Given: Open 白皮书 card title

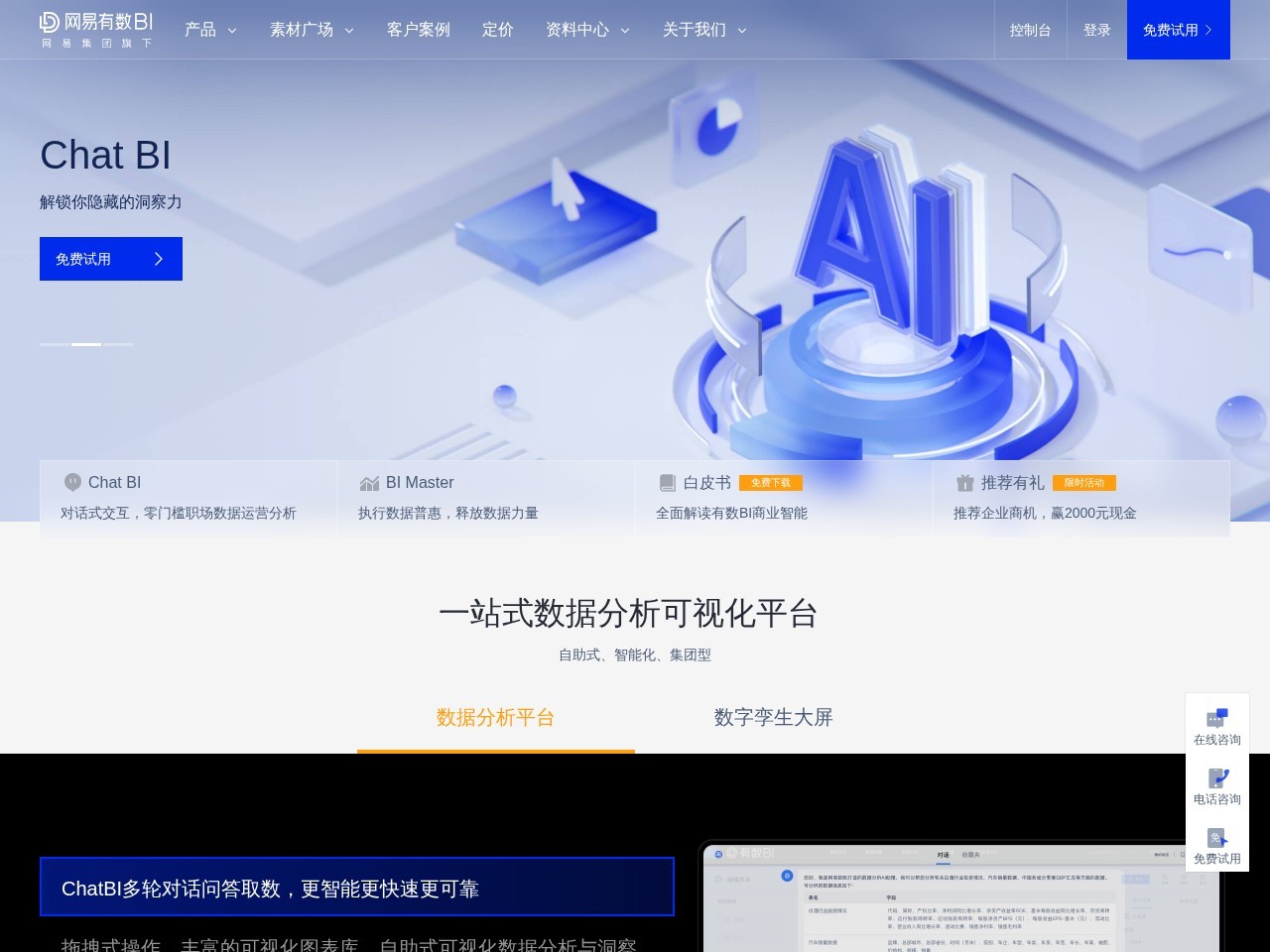Looking at the screenshot, I should [x=707, y=483].
